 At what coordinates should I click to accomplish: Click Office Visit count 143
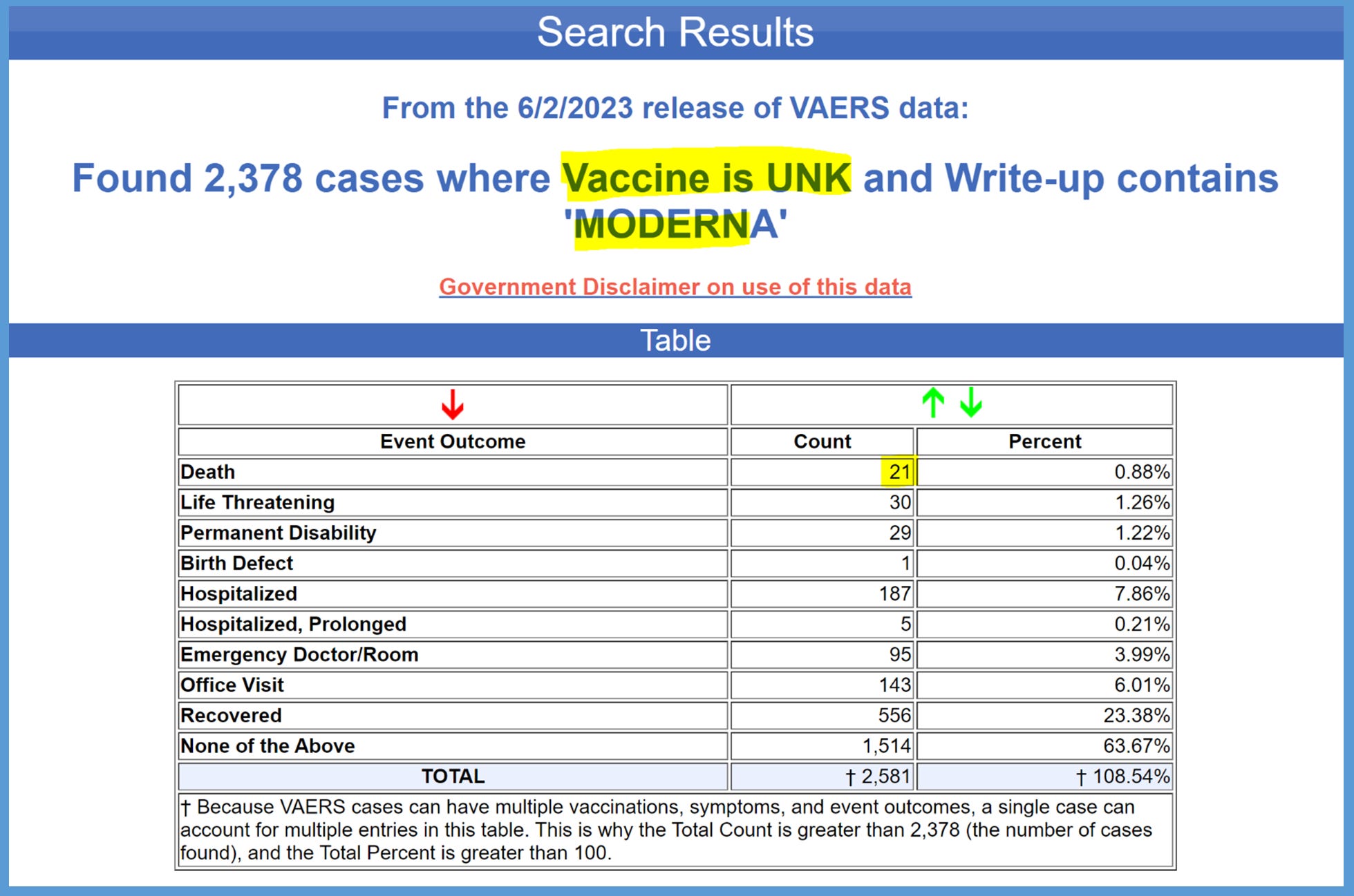point(822,685)
